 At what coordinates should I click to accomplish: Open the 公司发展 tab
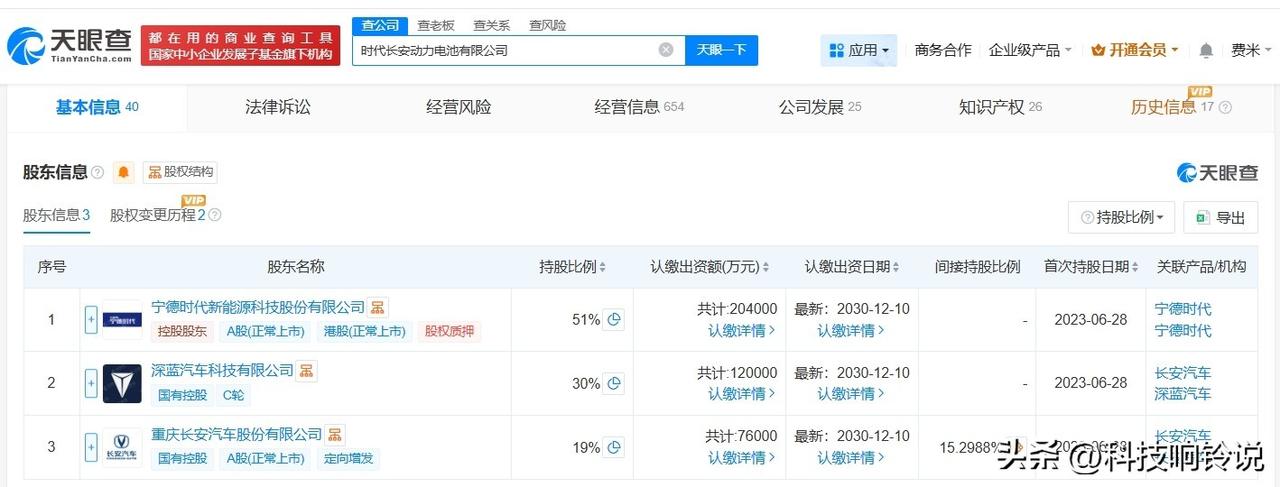(x=820, y=107)
